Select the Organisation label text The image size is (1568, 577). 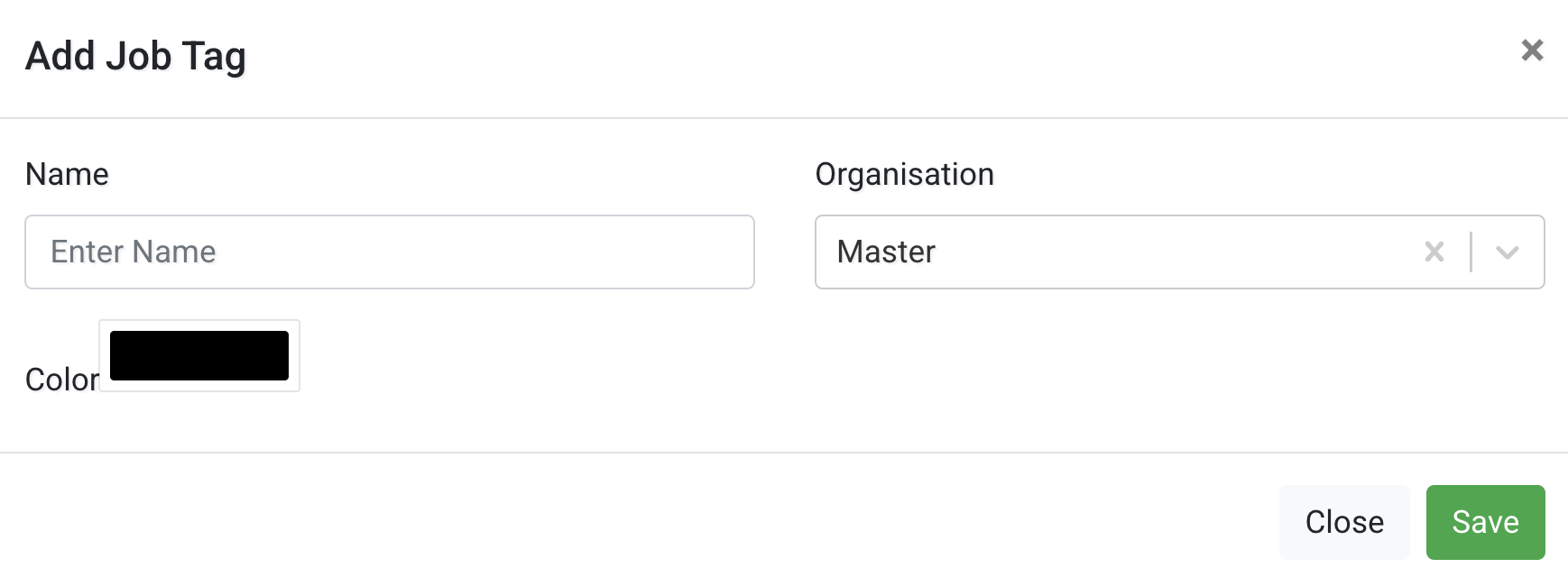pos(905,174)
